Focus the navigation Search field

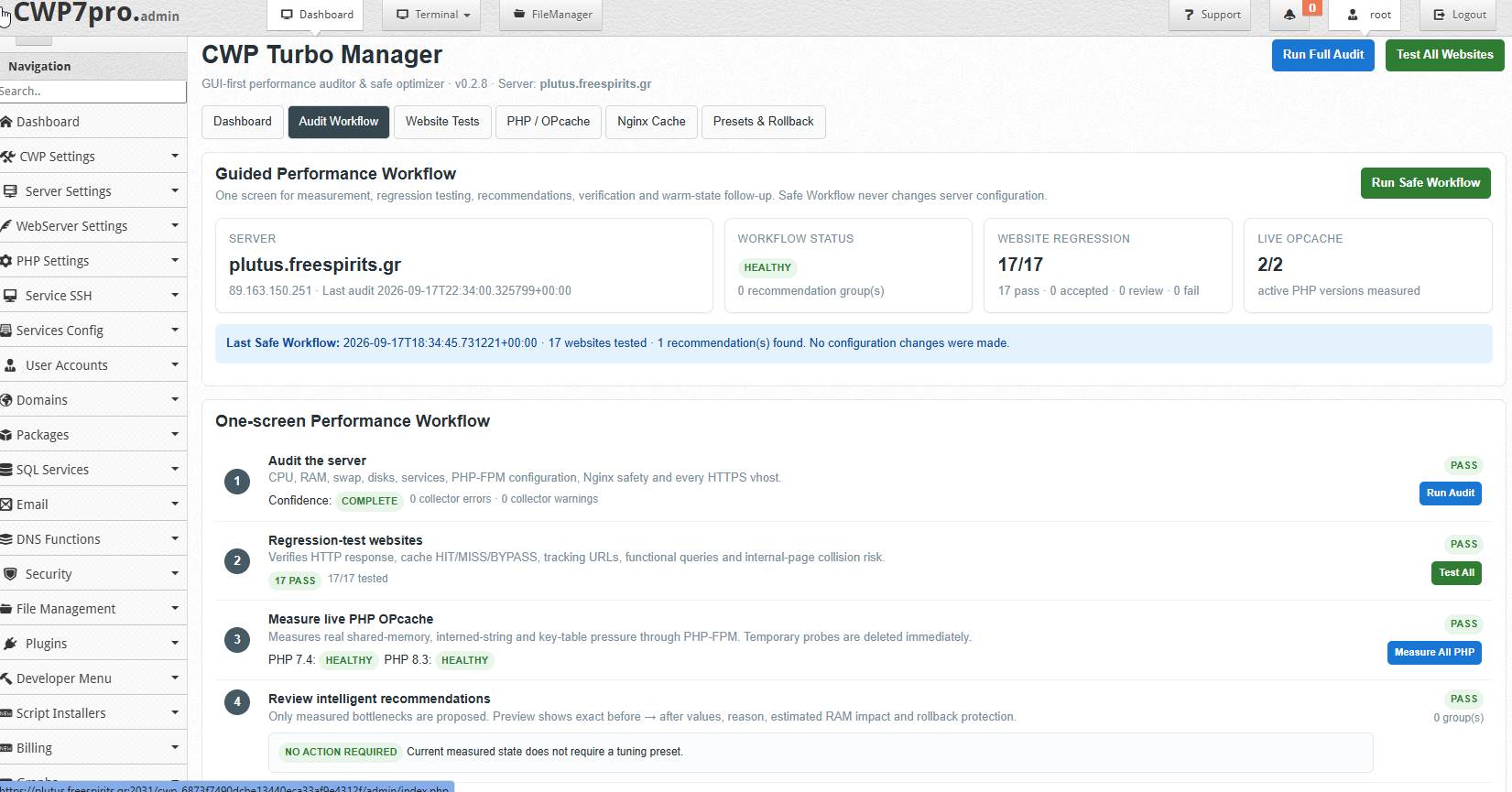(92, 92)
